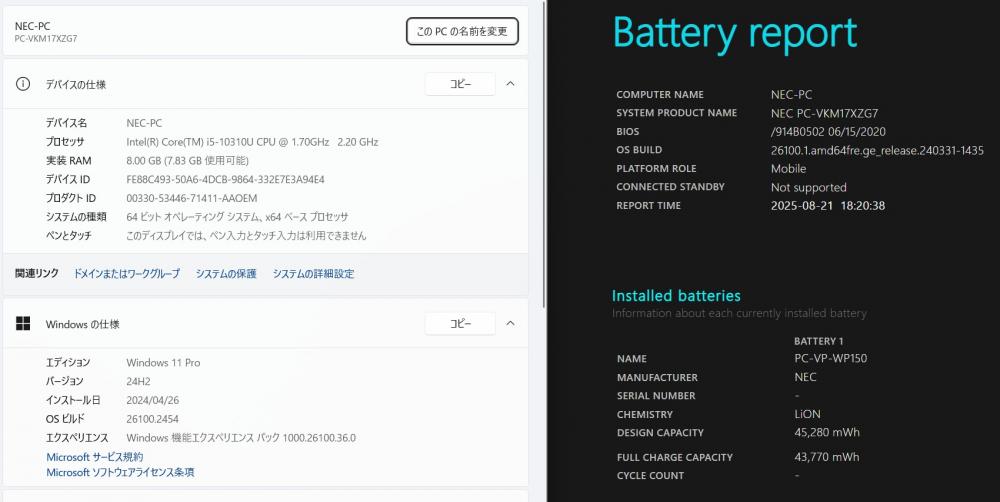This screenshot has width=1000, height=502.
Task: Select connected standby value 'Not supported'
Action: tap(809, 188)
